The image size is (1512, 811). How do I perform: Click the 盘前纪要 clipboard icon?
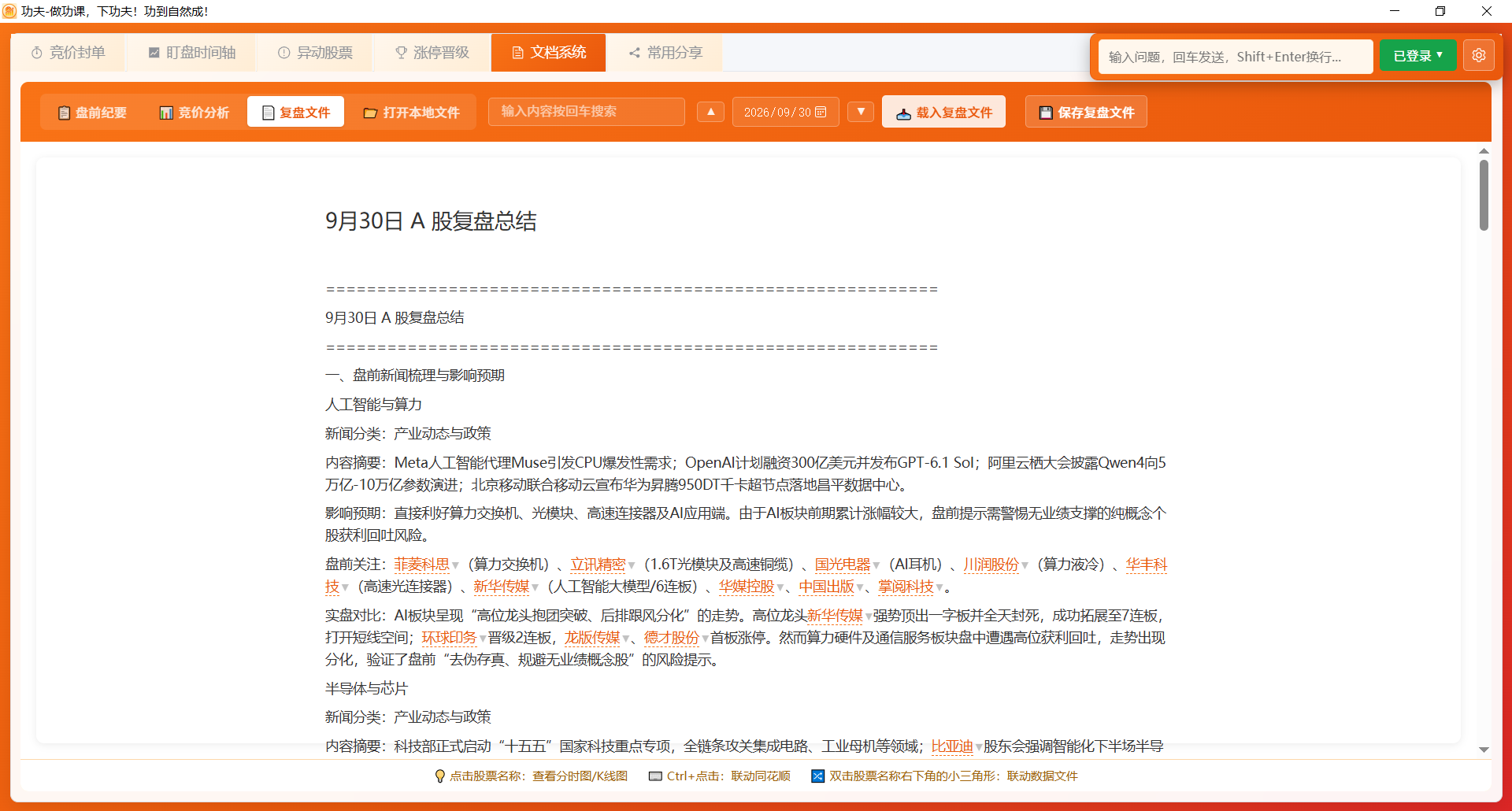coord(65,113)
